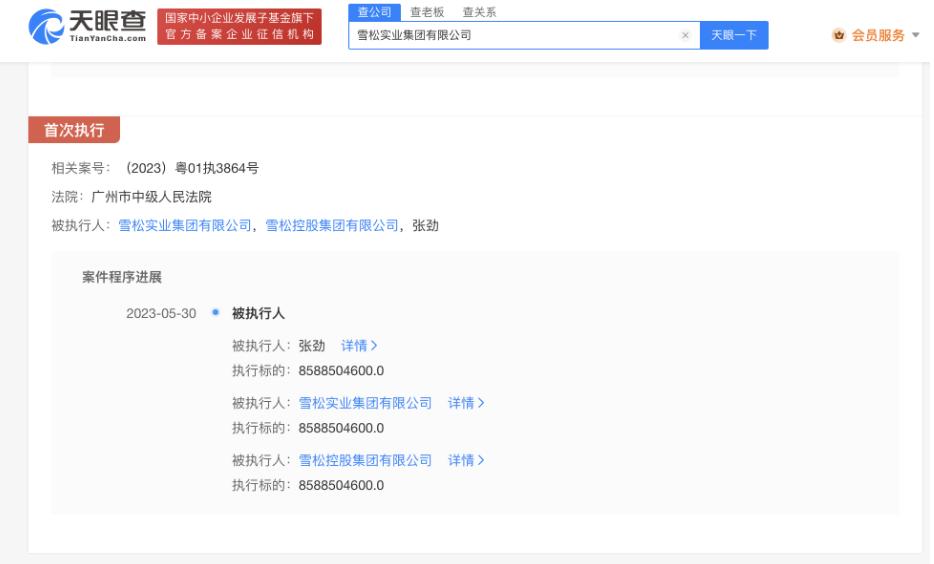The width and height of the screenshot is (934, 564).
Task: Open 雪松控股集团有限公司 link under 案件程序进展
Action: (365, 460)
